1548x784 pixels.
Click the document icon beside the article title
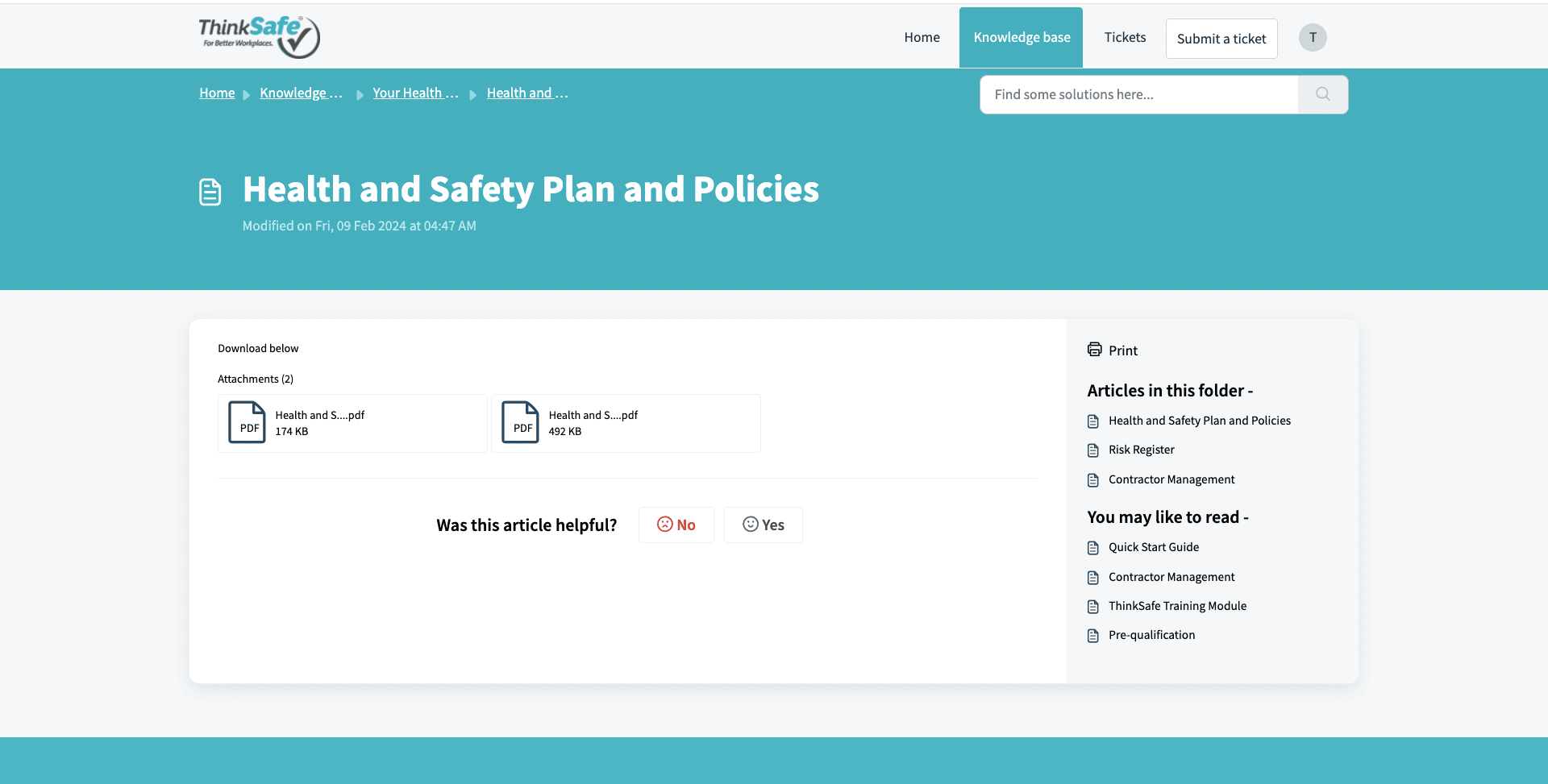pos(210,191)
